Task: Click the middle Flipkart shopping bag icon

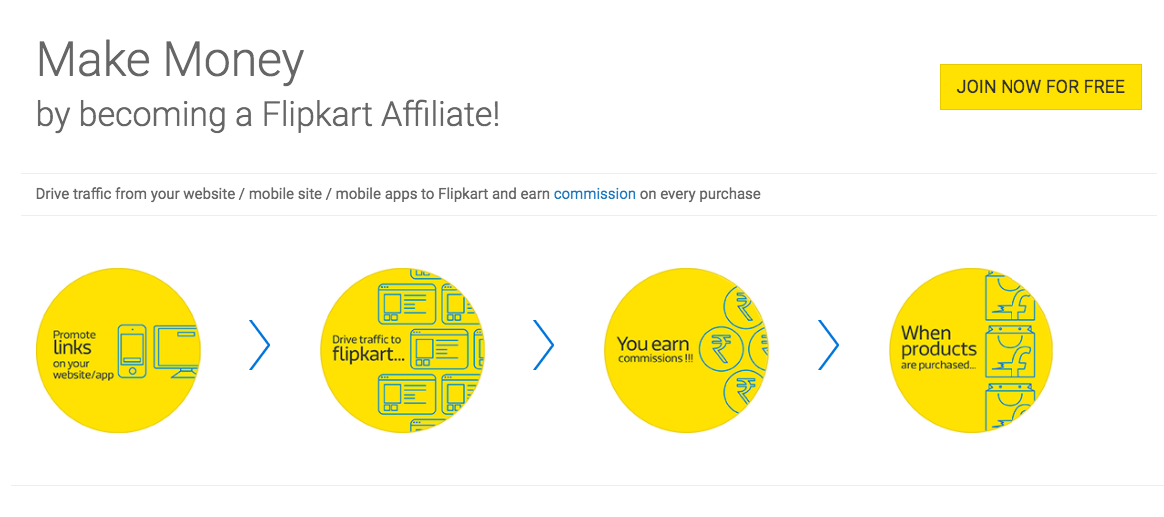Action: click(x=1009, y=351)
